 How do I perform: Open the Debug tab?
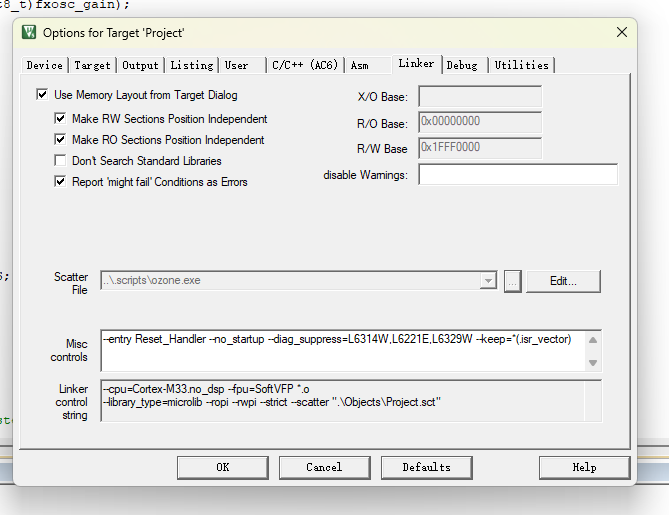coord(462,65)
